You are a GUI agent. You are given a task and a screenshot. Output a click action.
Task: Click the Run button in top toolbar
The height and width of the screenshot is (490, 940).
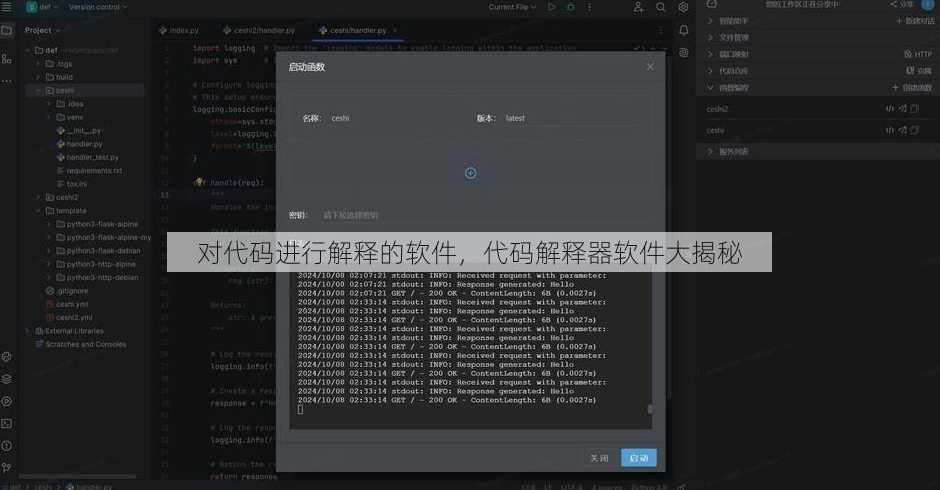tap(552, 7)
